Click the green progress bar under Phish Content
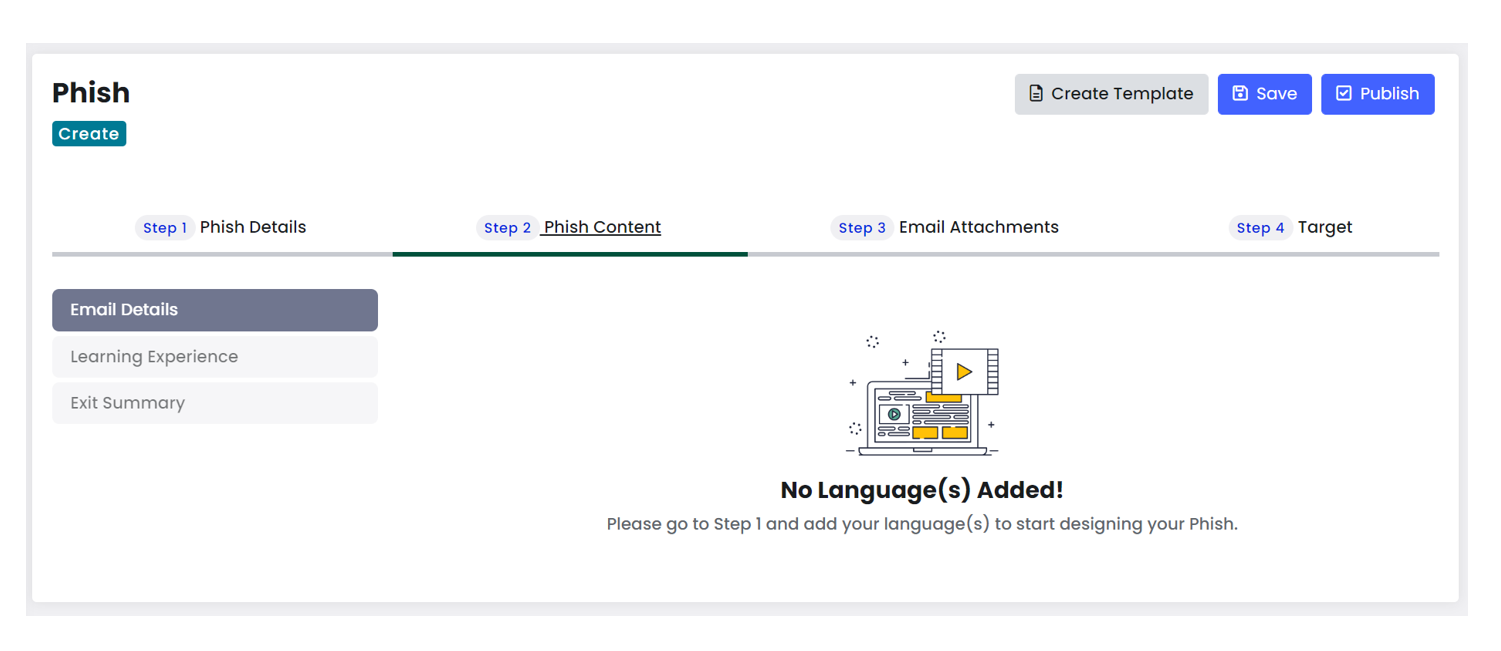Viewport: 1501px width, 651px height. (x=570, y=254)
